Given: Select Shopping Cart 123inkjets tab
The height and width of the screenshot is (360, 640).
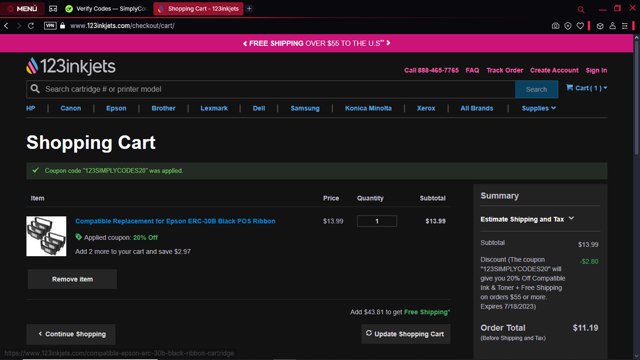Looking at the screenshot, I should 198,9.
